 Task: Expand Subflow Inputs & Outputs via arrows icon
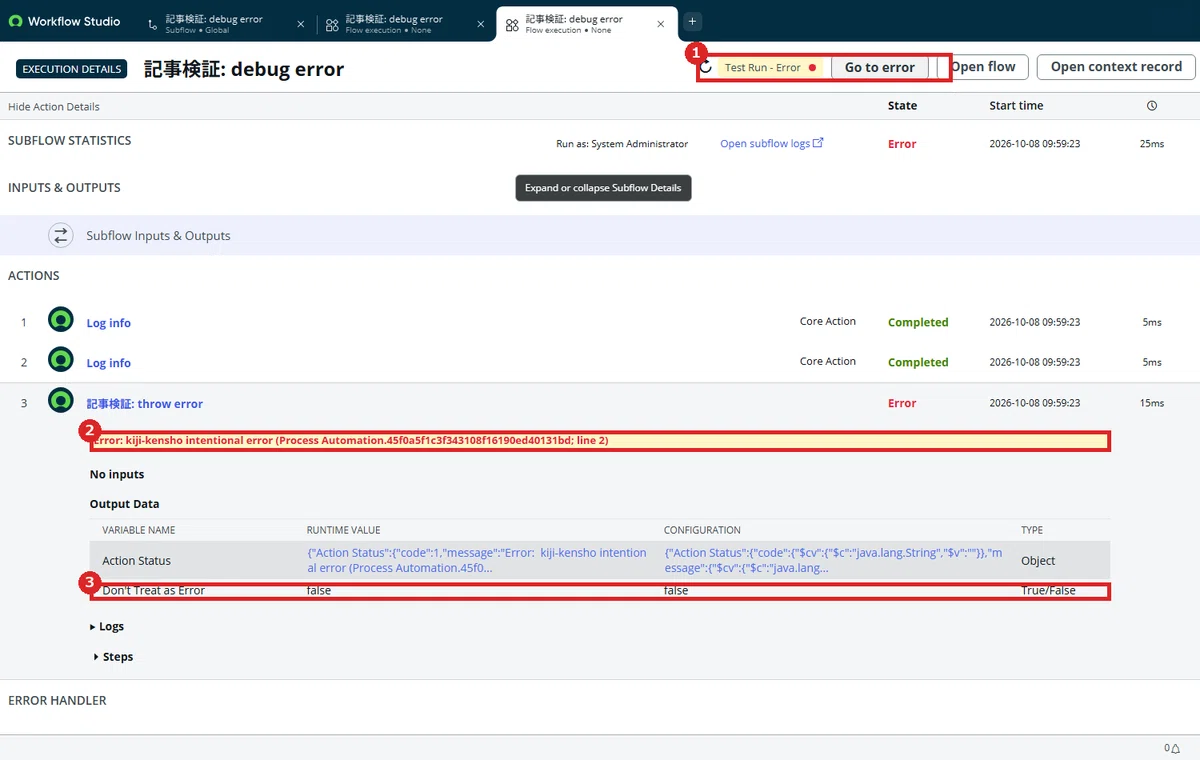pos(61,236)
